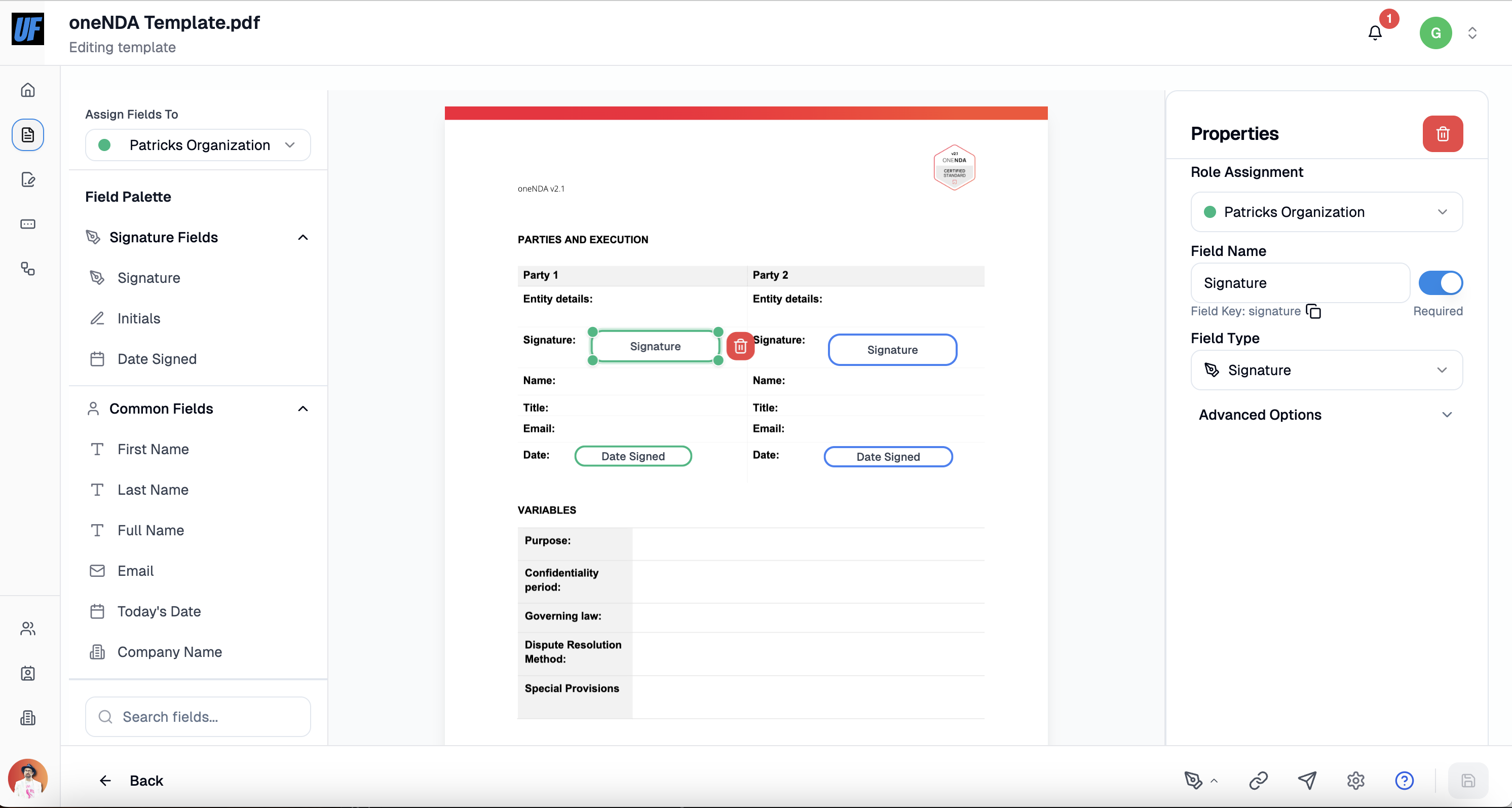Open Assign Fields To dropdown
The image size is (1512, 808).
tap(198, 145)
